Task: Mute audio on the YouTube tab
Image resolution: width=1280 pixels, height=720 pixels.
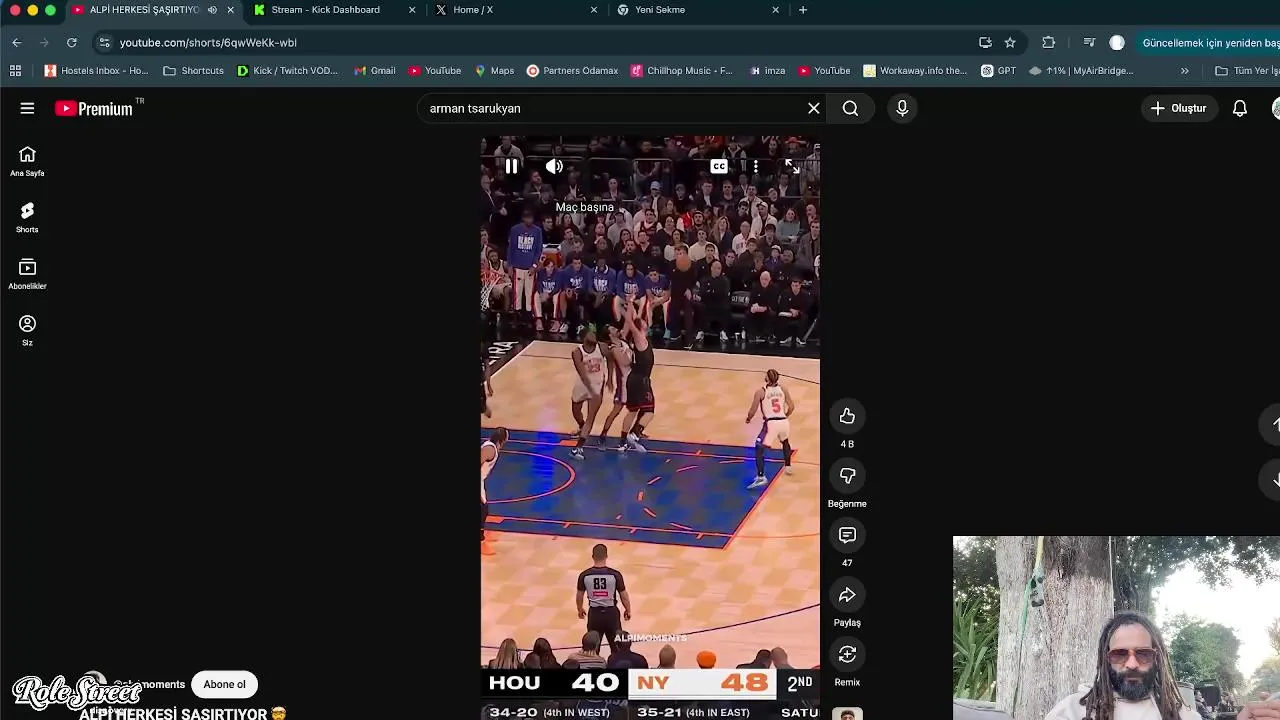Action: point(212,10)
